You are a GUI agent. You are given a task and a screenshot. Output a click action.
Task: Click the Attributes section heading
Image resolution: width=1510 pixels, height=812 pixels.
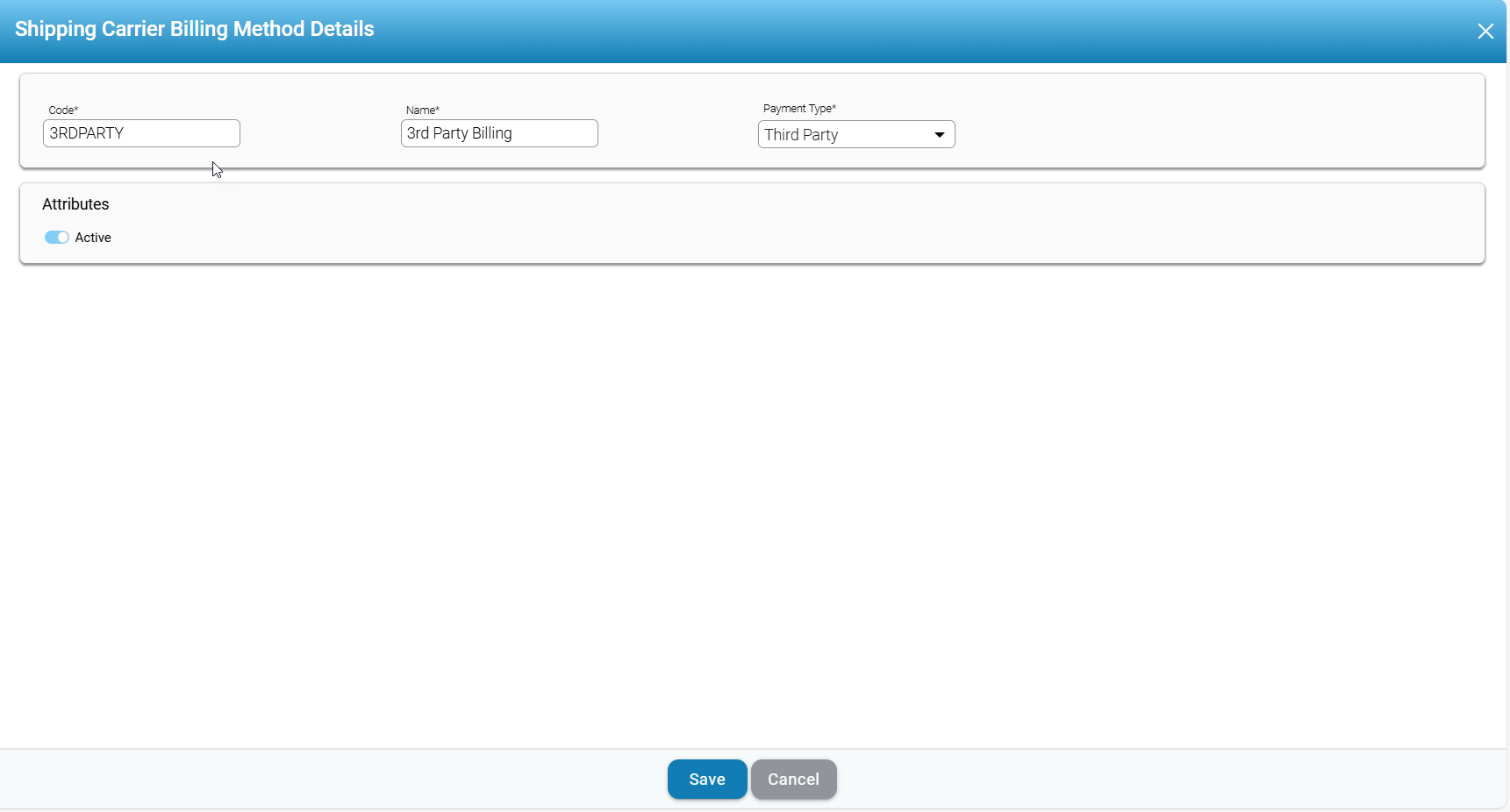(75, 204)
